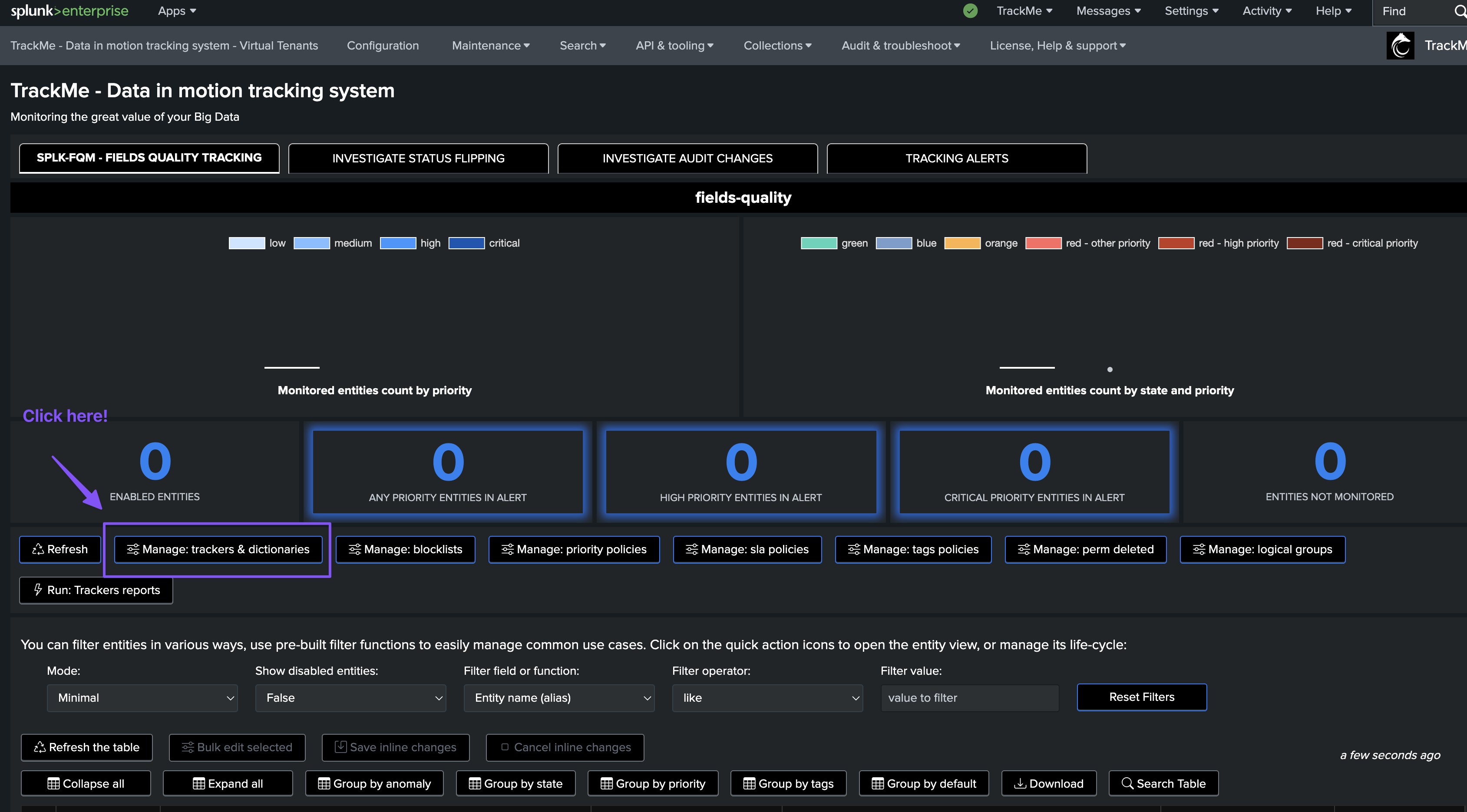Open Manage: priority policies
Image resolution: width=1467 pixels, height=812 pixels.
tap(574, 549)
